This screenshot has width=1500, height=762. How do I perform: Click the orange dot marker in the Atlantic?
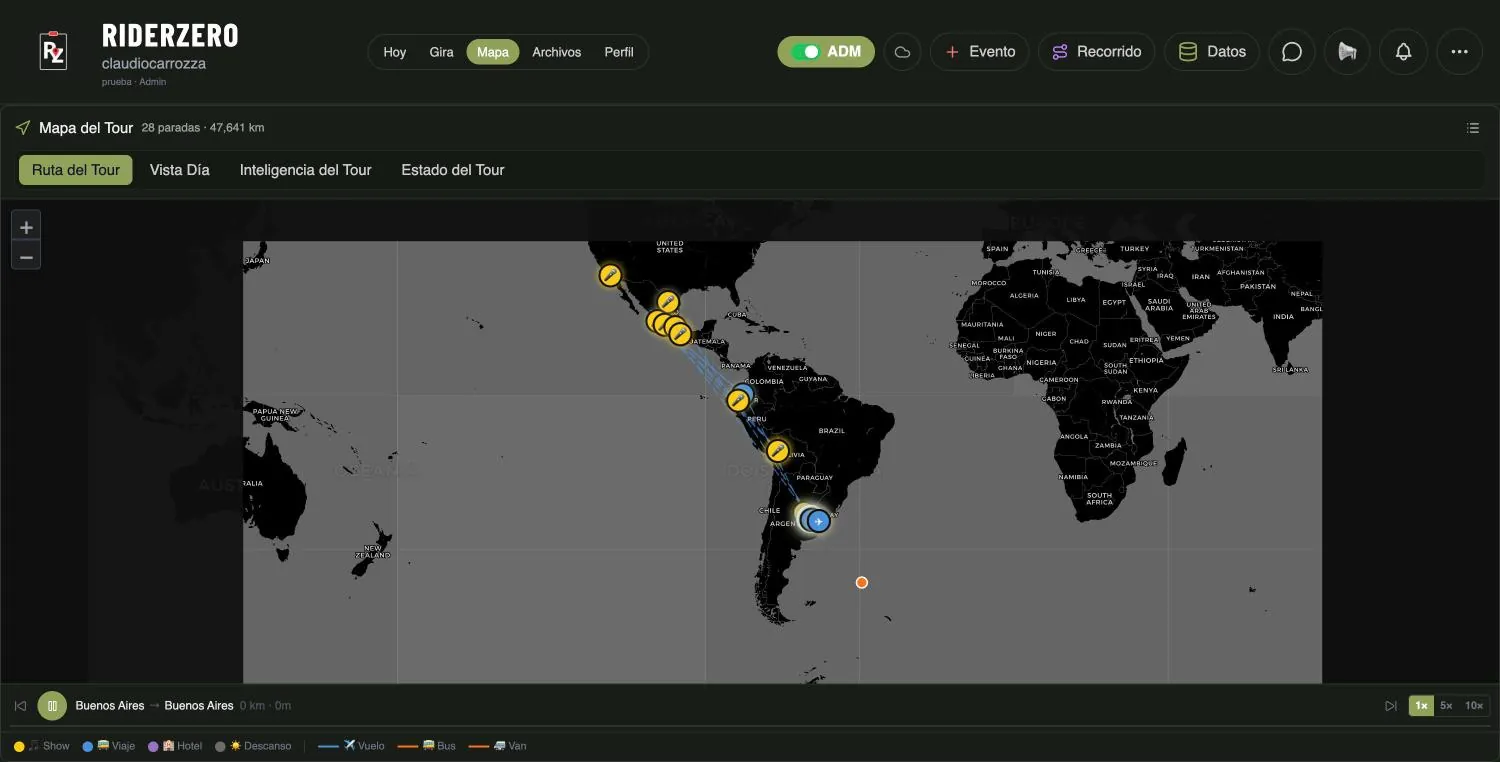(x=862, y=583)
